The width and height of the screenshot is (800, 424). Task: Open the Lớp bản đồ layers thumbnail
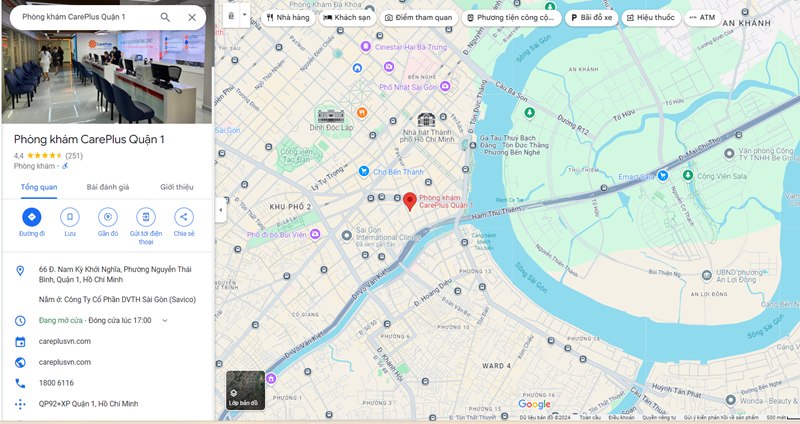245,390
